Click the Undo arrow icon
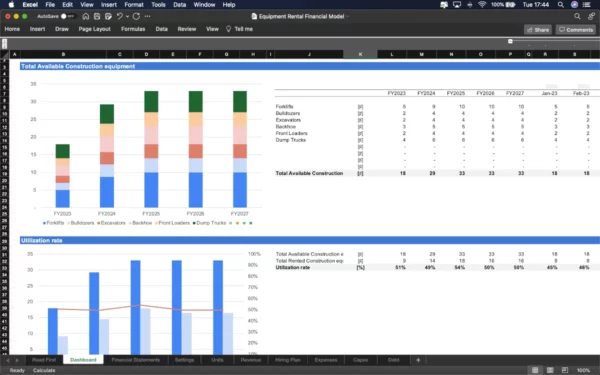Viewport: 600px width, 375px height. tap(119, 16)
